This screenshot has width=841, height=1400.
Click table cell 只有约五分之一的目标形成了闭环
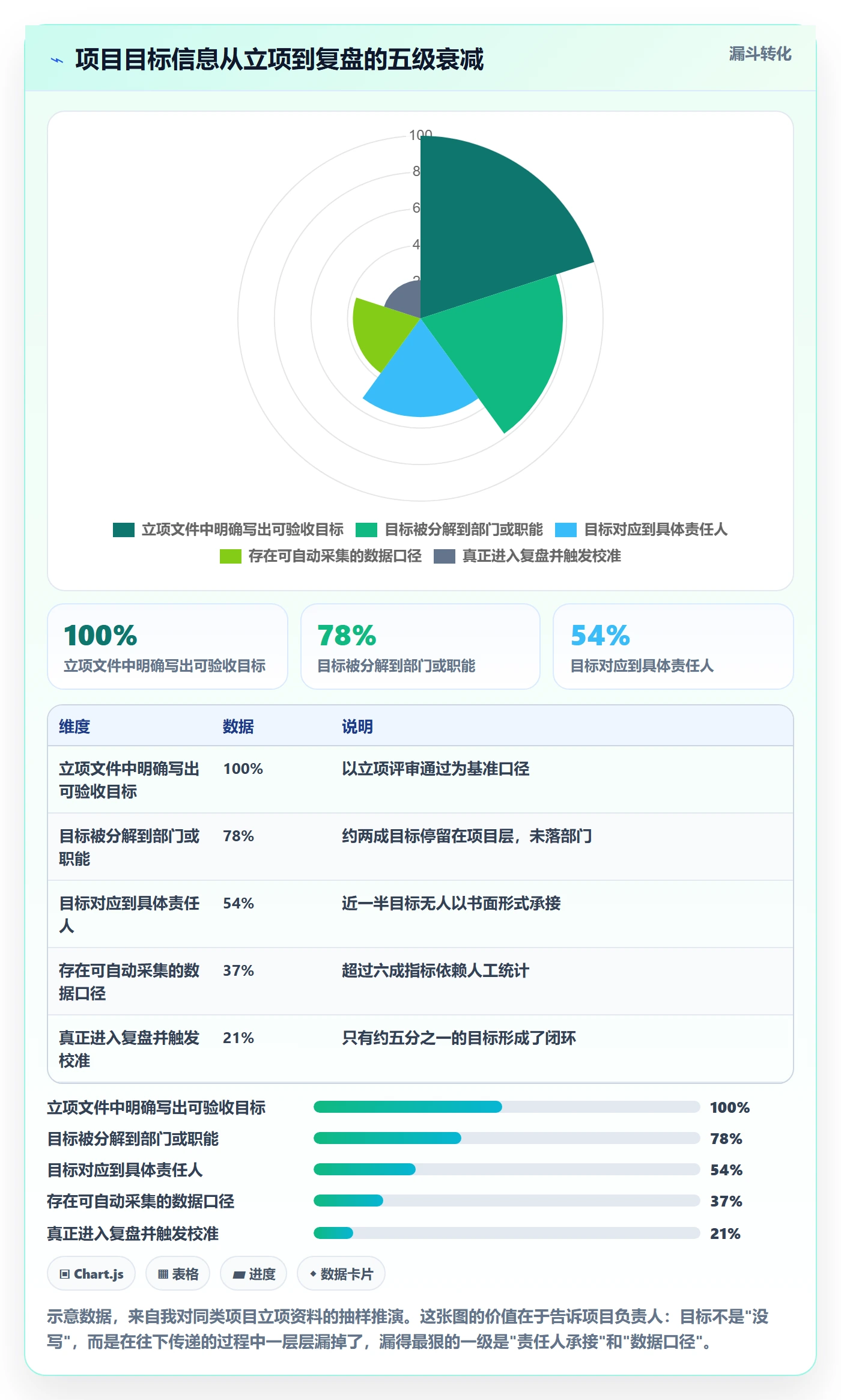(x=459, y=1038)
